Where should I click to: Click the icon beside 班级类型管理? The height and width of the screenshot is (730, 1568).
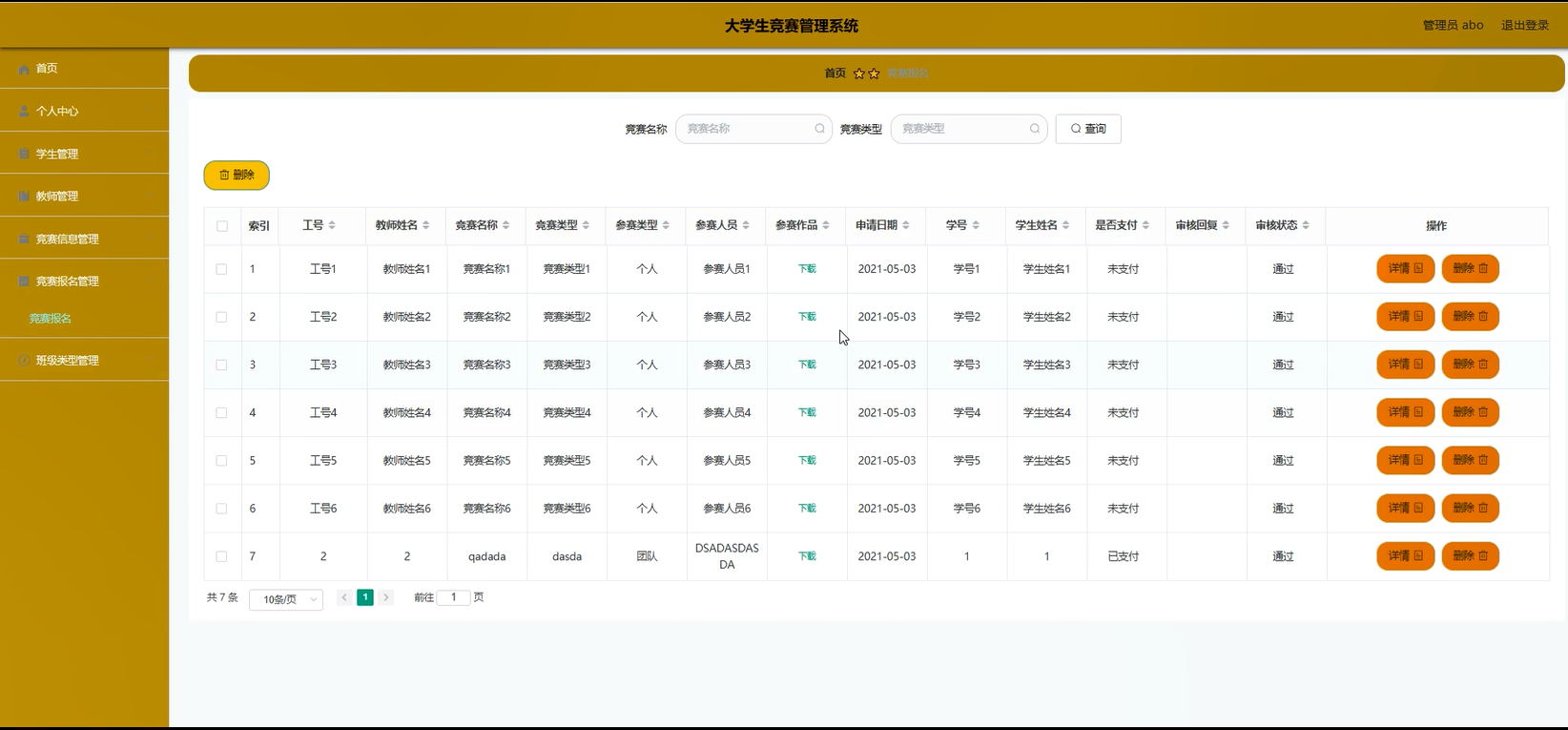[x=24, y=361]
